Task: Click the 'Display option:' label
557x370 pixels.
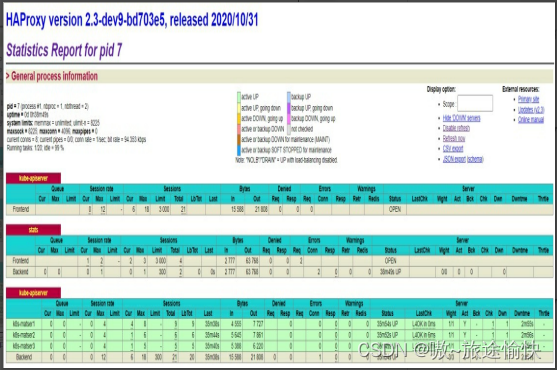Action: [441, 89]
